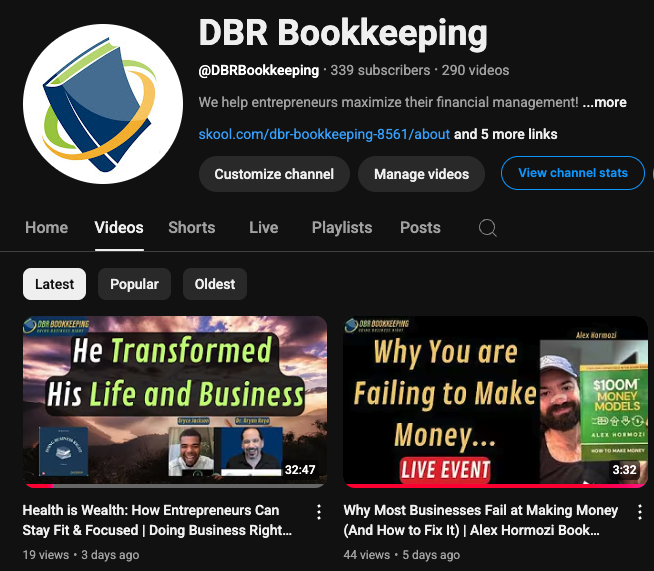Click the 19 views · 3 days ago text
654x571 pixels.
click(x=81, y=555)
